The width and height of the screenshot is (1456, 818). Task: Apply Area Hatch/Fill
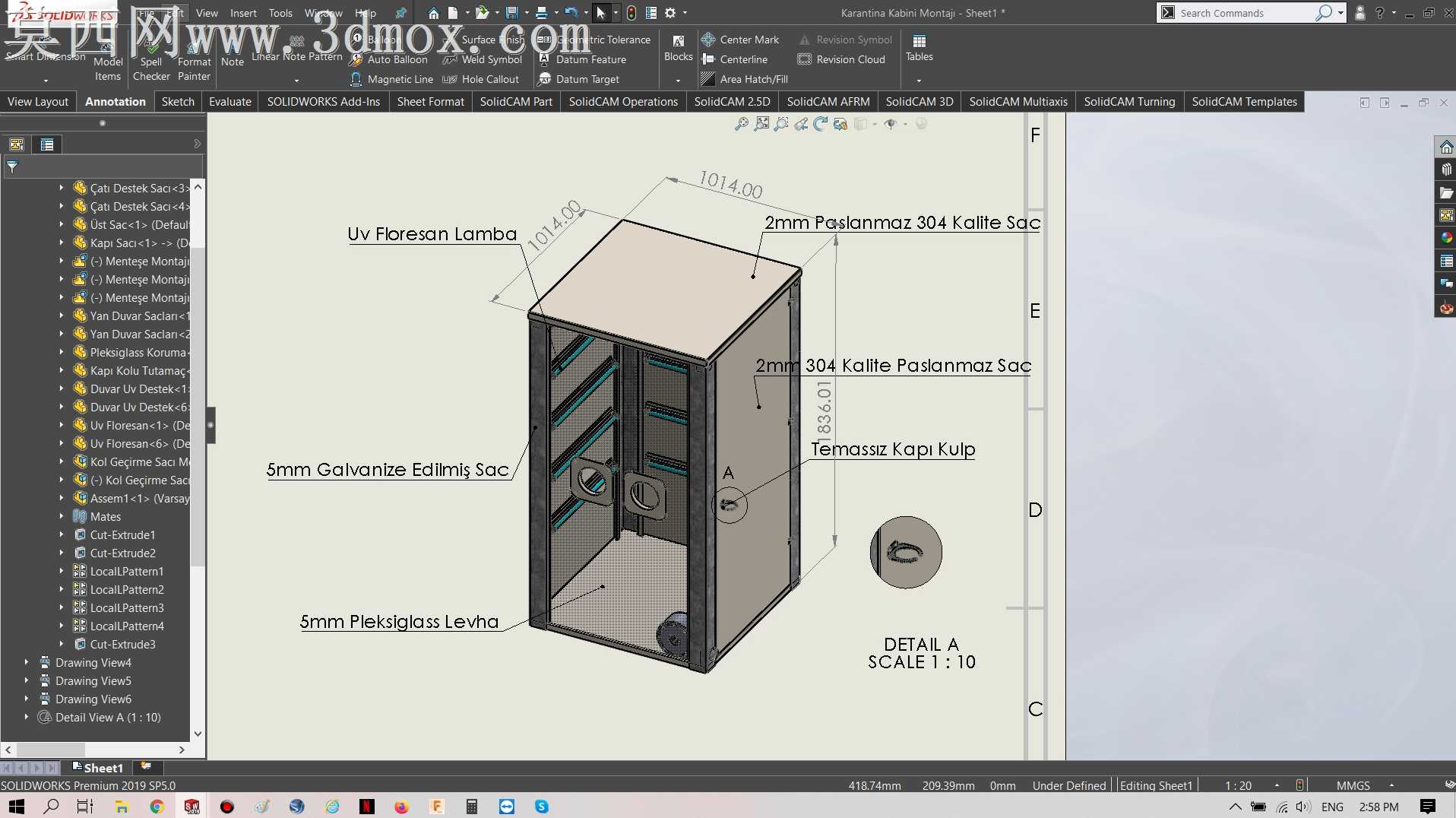(x=745, y=79)
